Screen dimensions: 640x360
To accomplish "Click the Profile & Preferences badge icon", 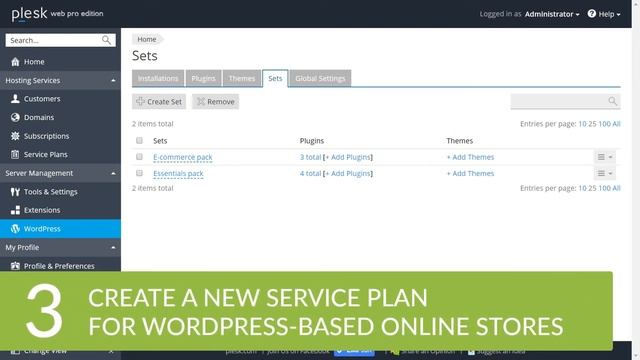I will (x=15, y=266).
